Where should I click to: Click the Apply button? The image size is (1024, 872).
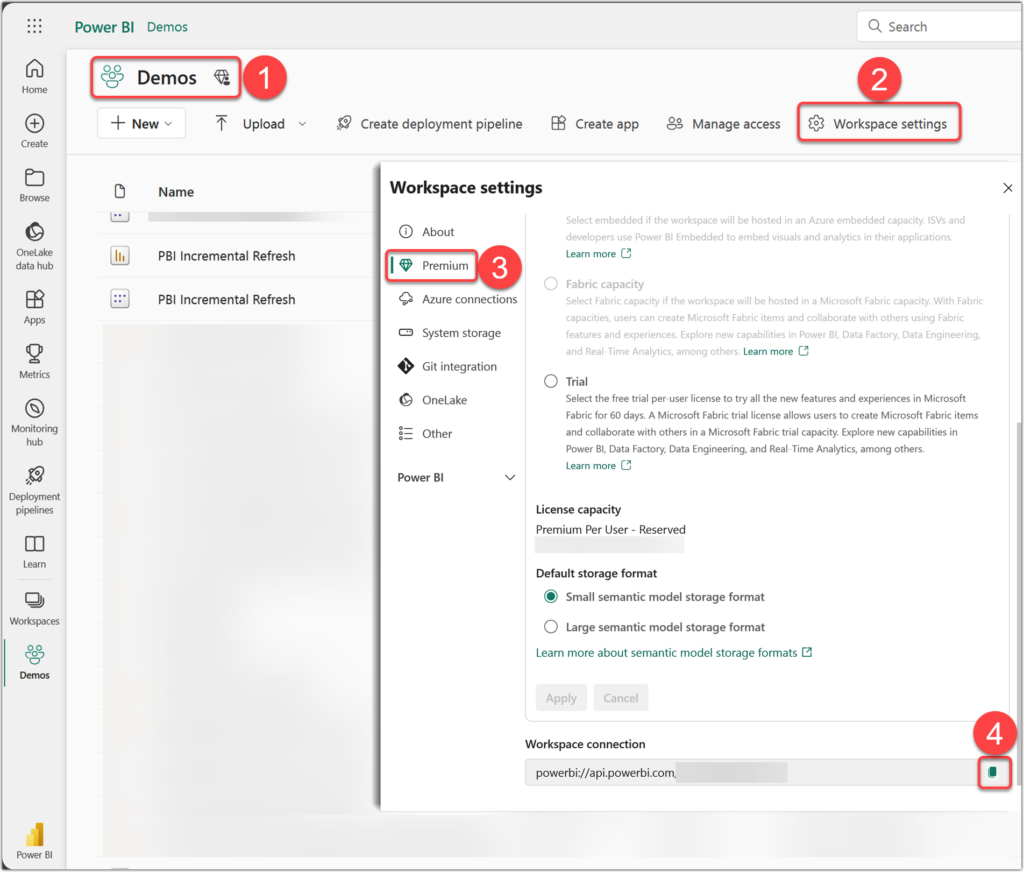[561, 698]
